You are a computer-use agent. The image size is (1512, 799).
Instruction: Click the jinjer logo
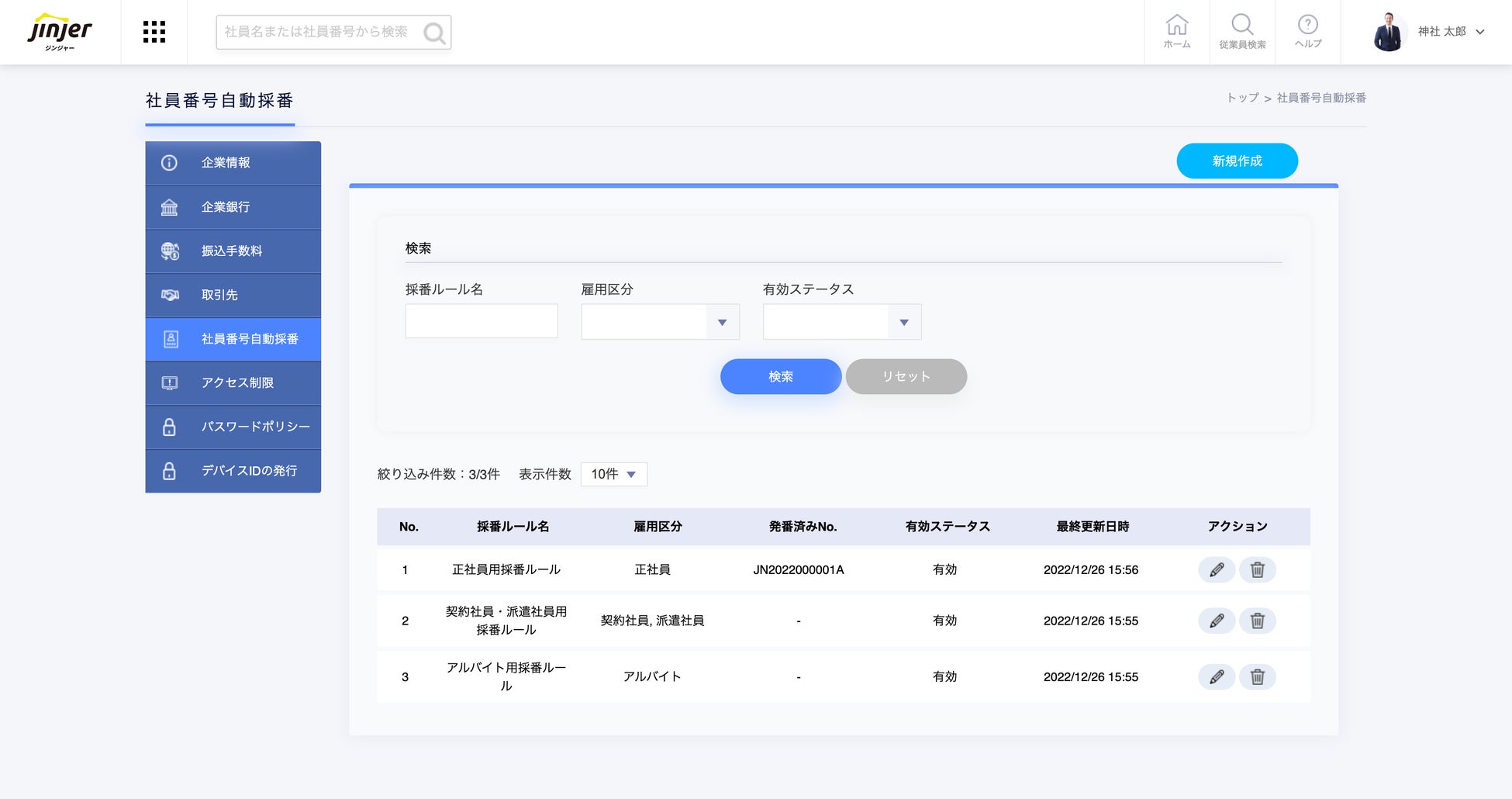tap(60, 32)
